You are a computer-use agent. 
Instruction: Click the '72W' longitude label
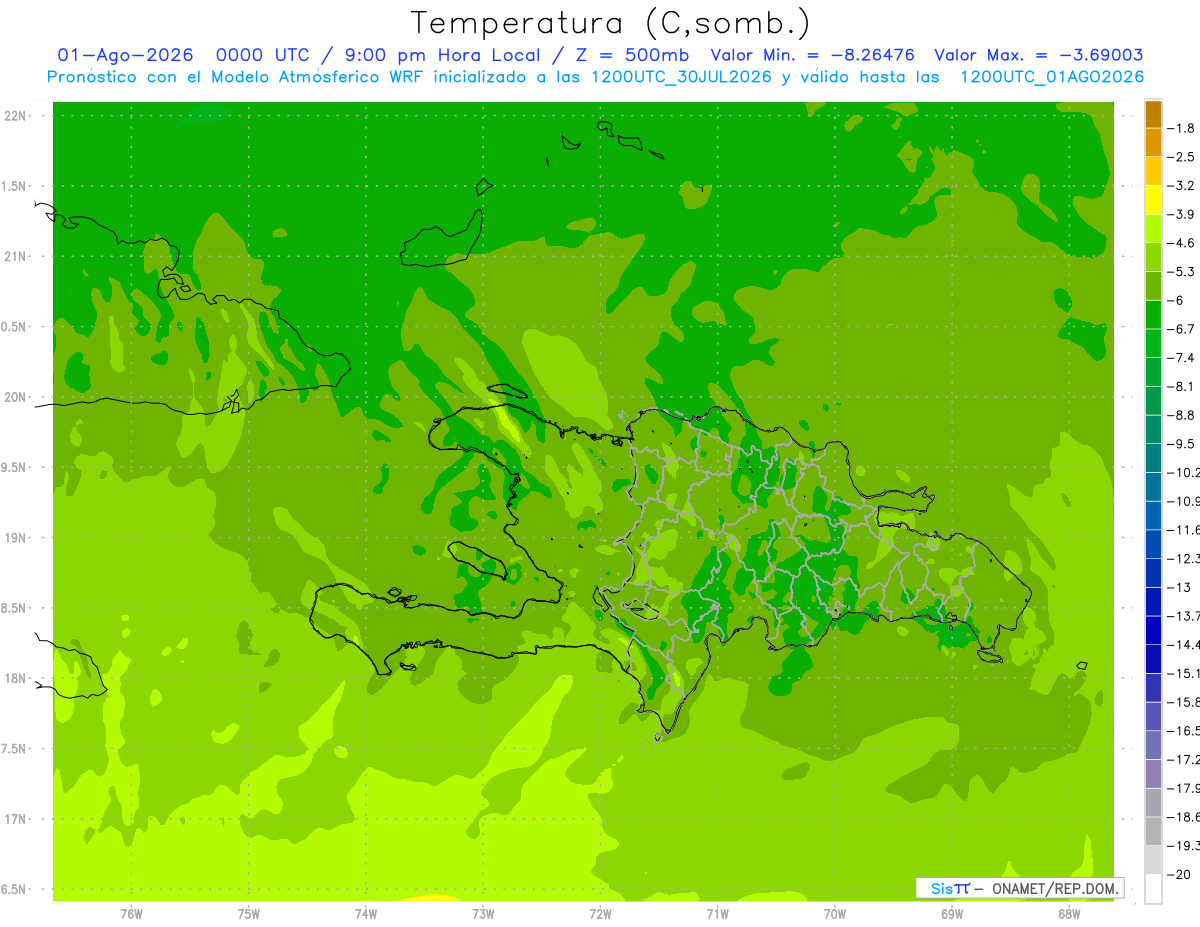(600, 914)
